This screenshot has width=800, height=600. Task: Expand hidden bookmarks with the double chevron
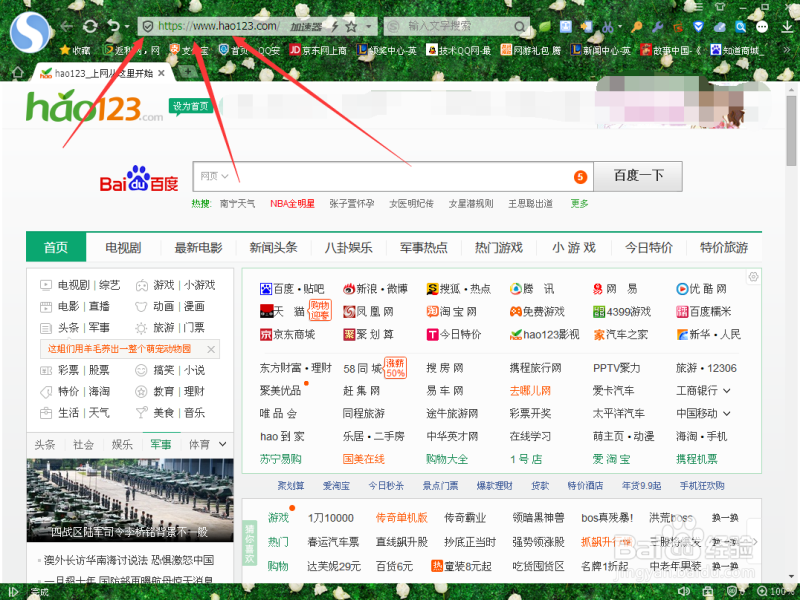pos(786,50)
